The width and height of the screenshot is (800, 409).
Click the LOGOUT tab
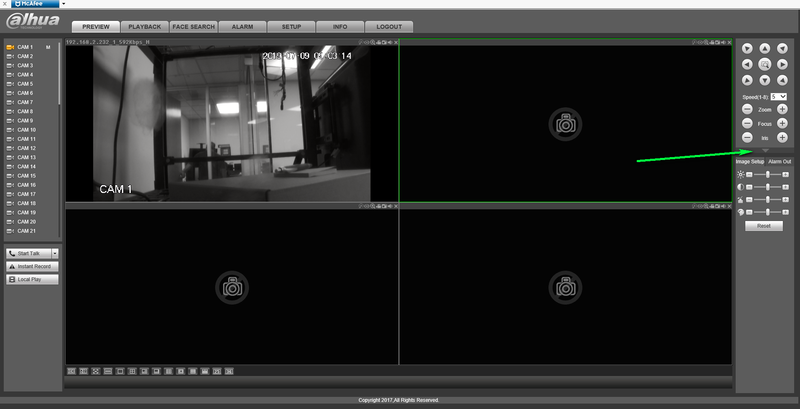pyautogui.click(x=389, y=27)
